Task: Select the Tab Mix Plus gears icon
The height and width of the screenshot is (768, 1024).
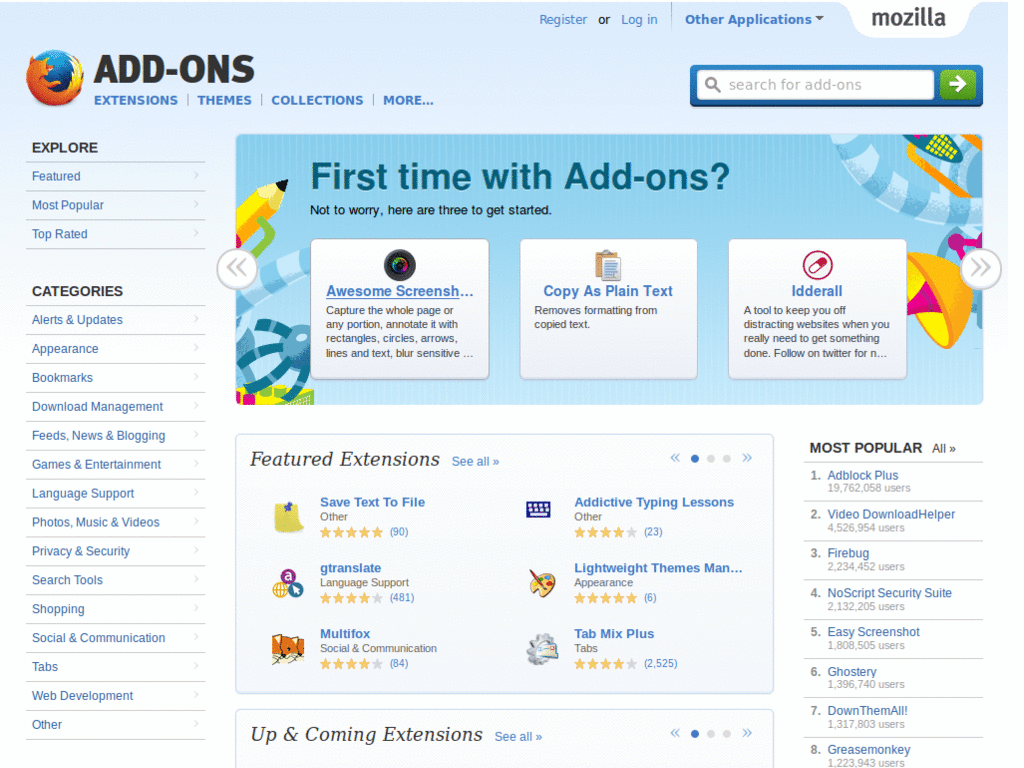Action: [541, 648]
